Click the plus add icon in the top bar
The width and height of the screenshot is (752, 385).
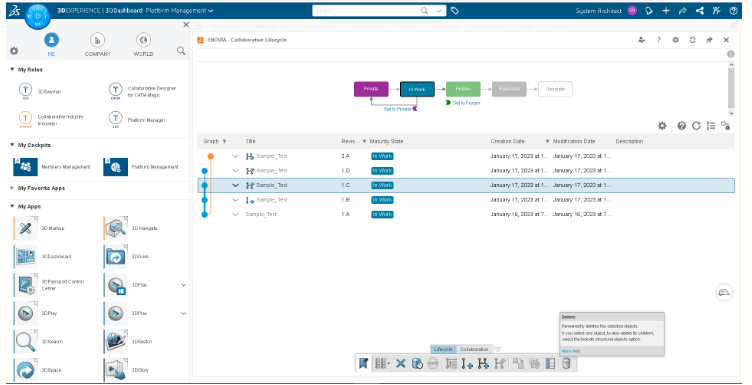tap(666, 11)
